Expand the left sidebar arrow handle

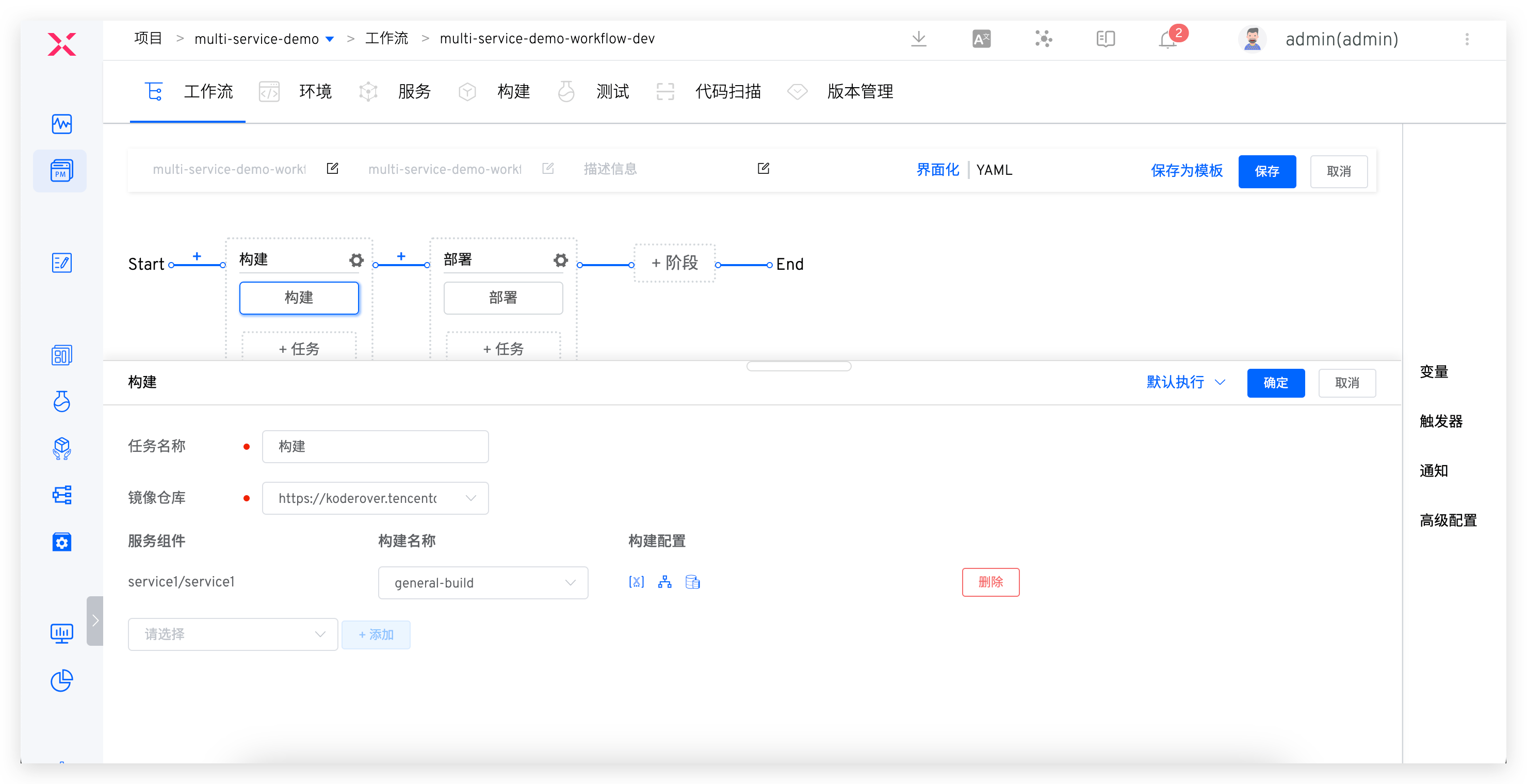95,620
